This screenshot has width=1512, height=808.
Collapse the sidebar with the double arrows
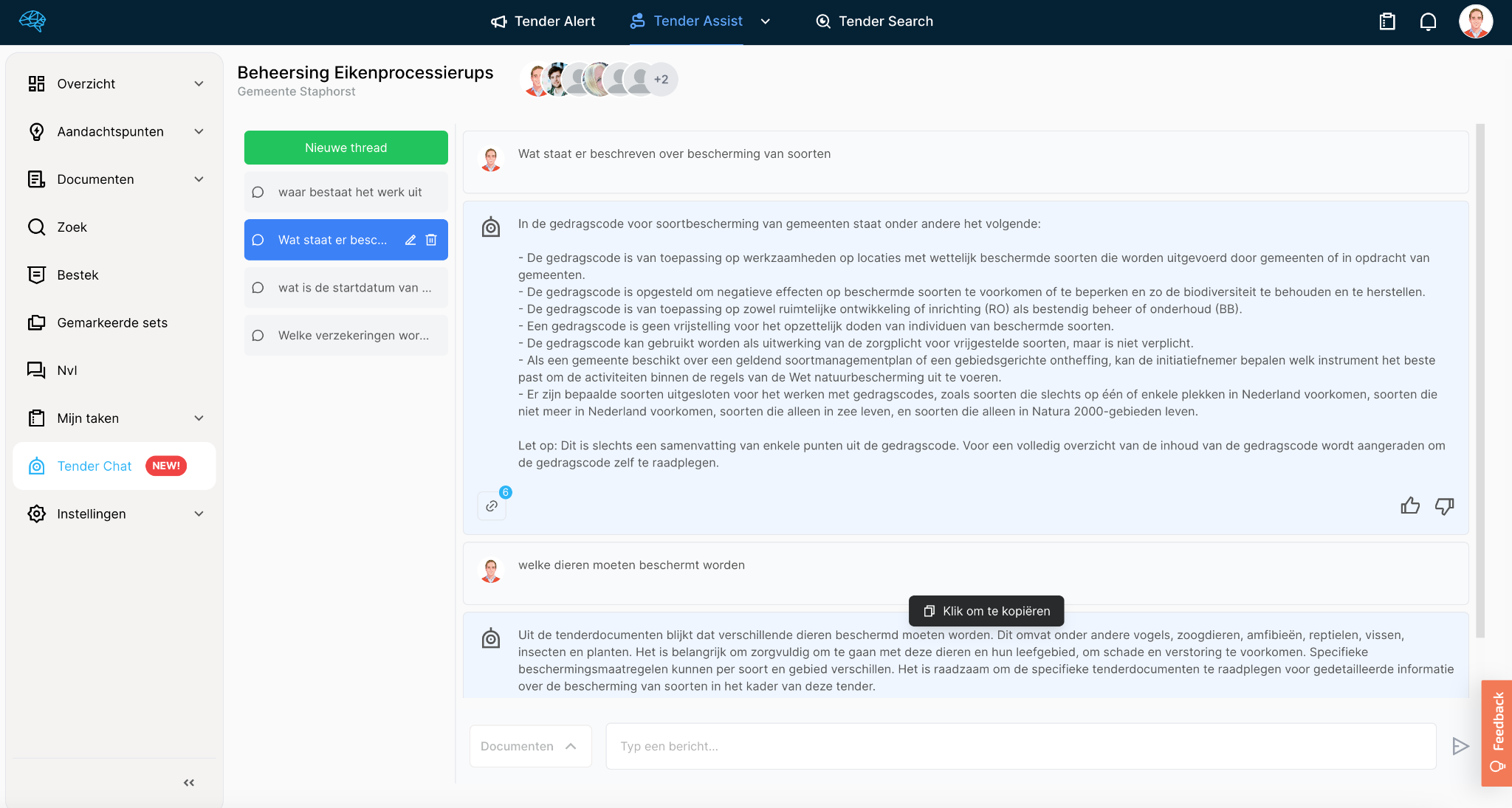(x=188, y=782)
